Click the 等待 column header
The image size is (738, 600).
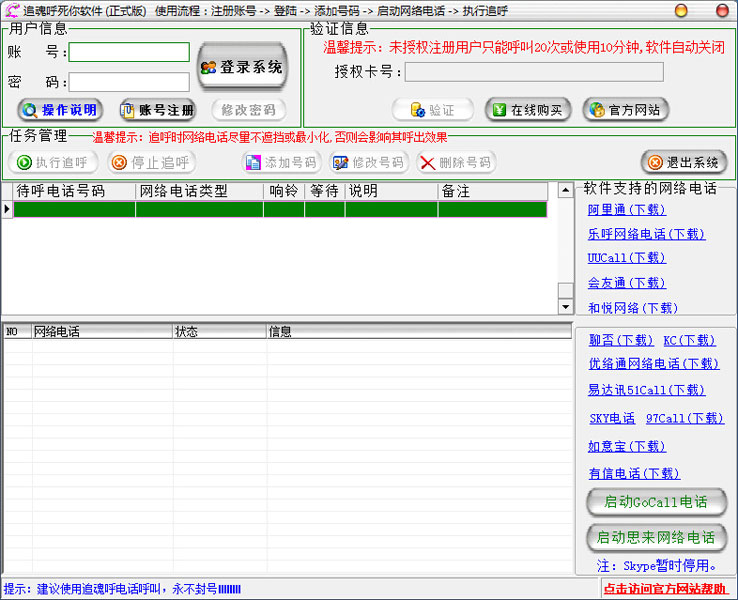[324, 191]
